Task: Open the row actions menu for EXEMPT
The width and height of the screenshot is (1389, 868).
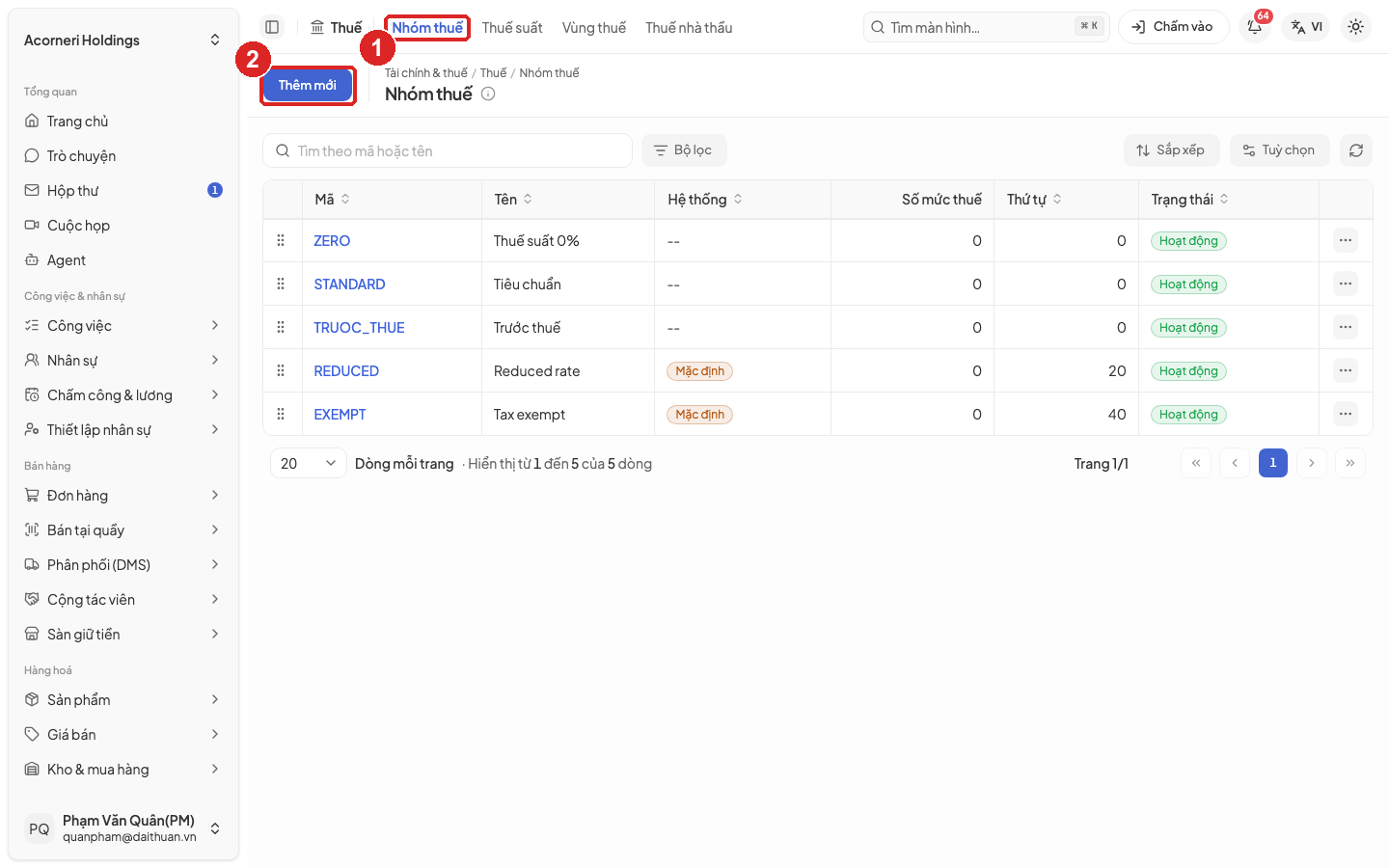Action: [1345, 414]
